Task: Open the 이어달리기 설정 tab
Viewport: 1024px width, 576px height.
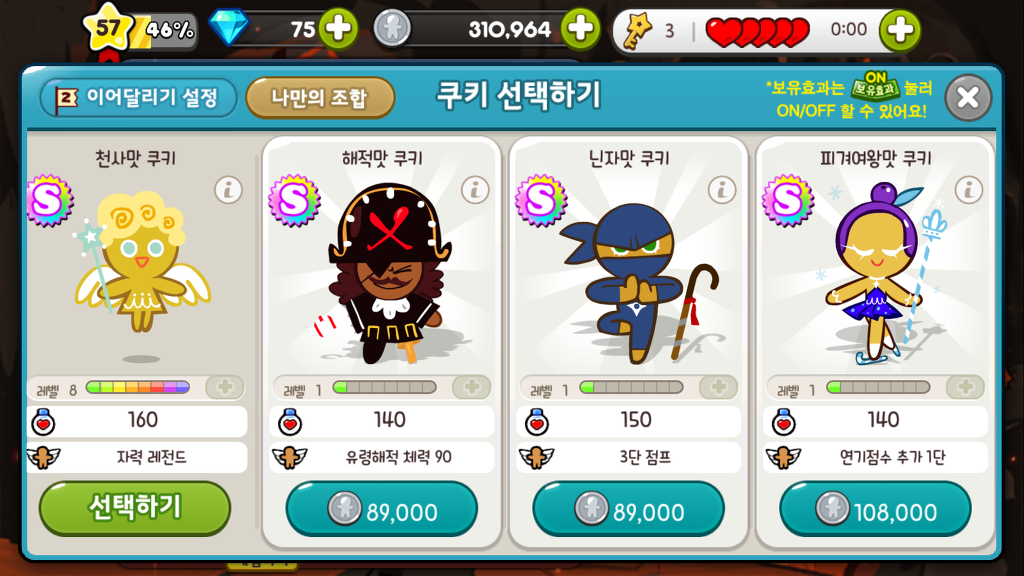Action: tap(138, 98)
